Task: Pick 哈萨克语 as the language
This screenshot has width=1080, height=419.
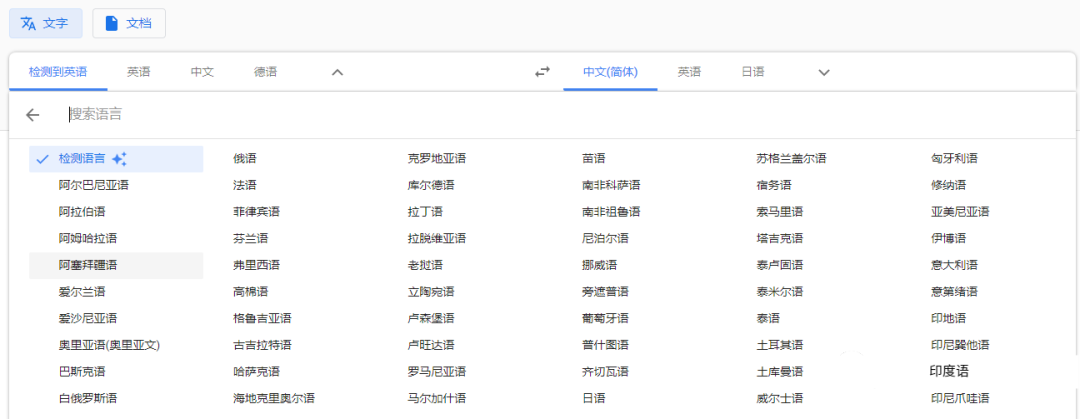Action: [256, 372]
